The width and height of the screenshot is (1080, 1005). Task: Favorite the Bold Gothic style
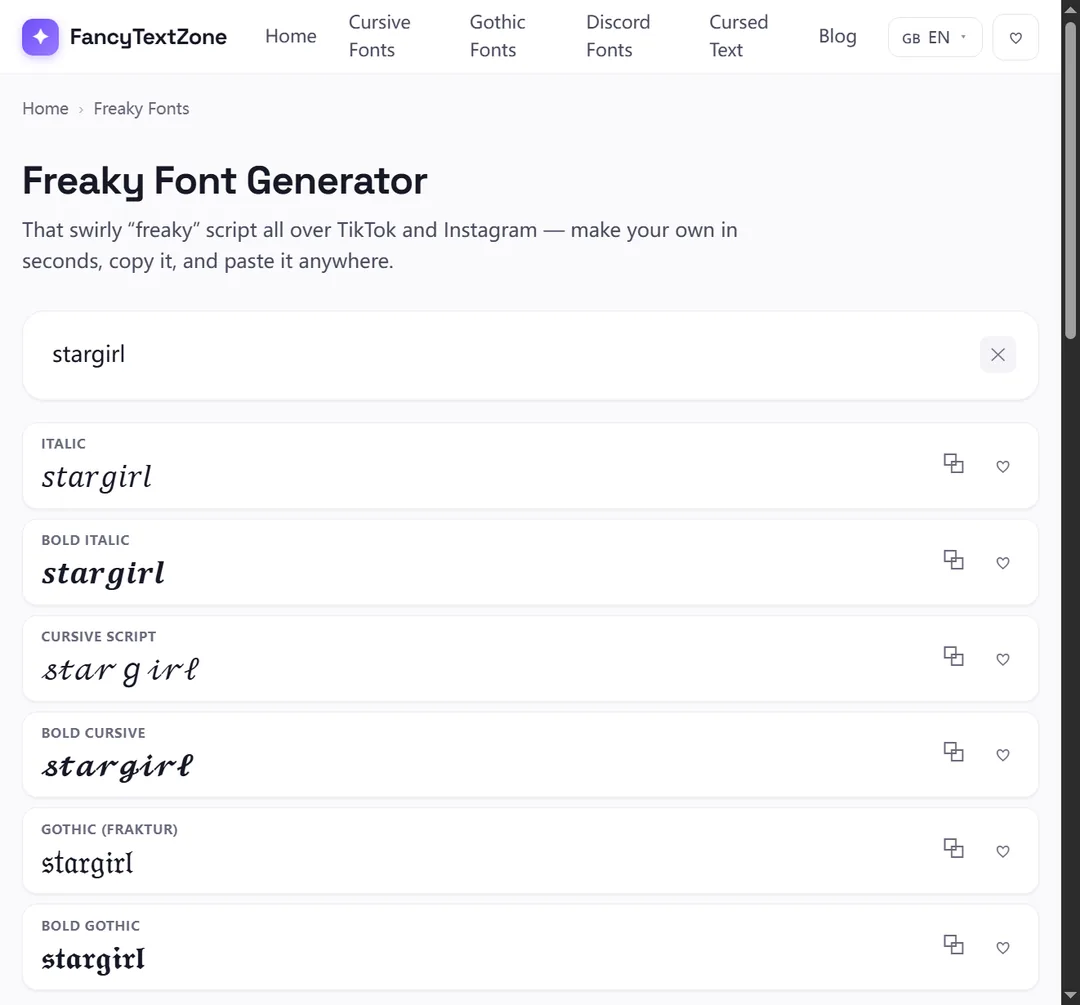click(x=1003, y=948)
